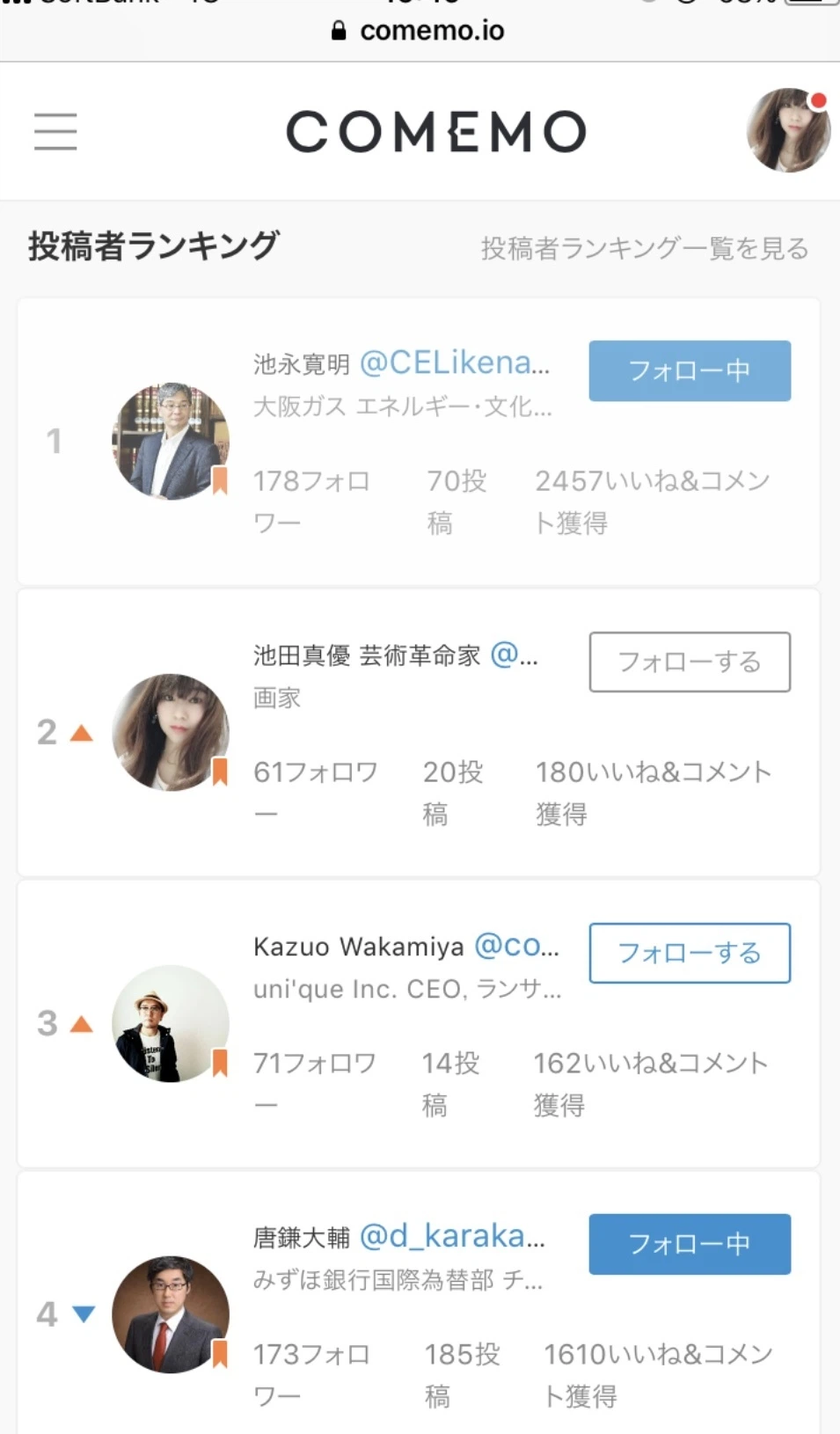
Task: Click the blue down arrow beside rank 4
Action: [84, 1314]
